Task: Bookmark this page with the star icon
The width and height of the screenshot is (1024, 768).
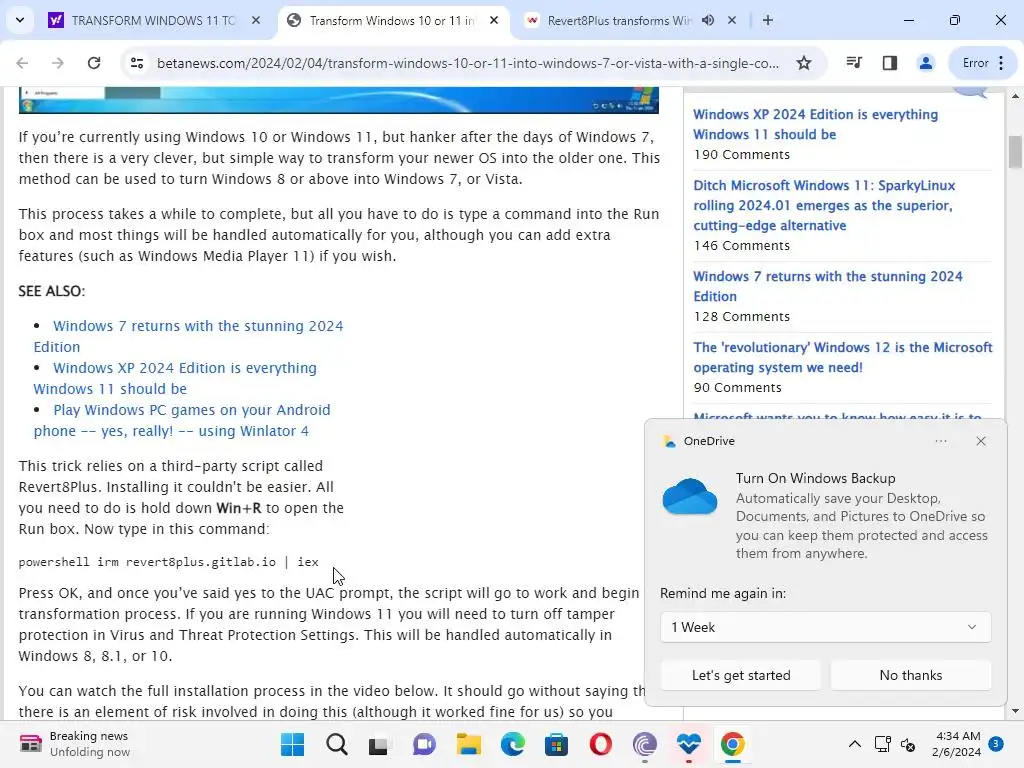Action: [x=804, y=63]
